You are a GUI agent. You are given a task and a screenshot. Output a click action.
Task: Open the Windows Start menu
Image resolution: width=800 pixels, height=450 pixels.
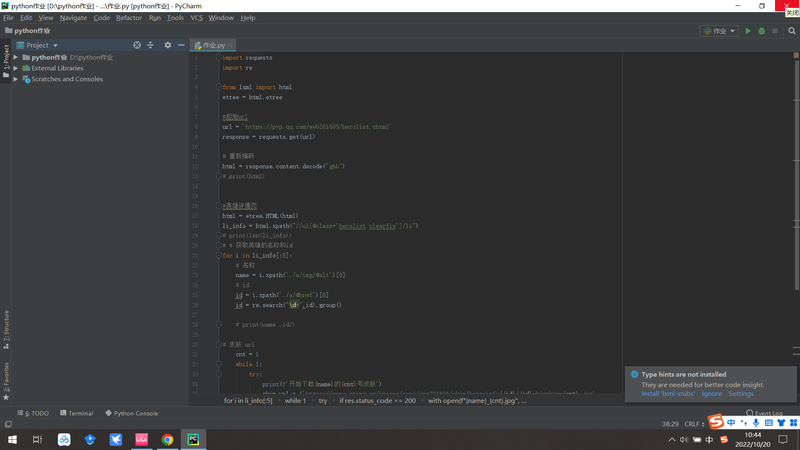coord(12,440)
